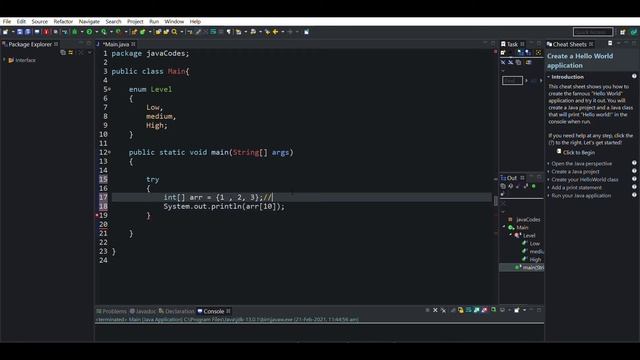This screenshot has height=360, width=640.
Task: Select the Level enum in Outline
Action: point(525,236)
